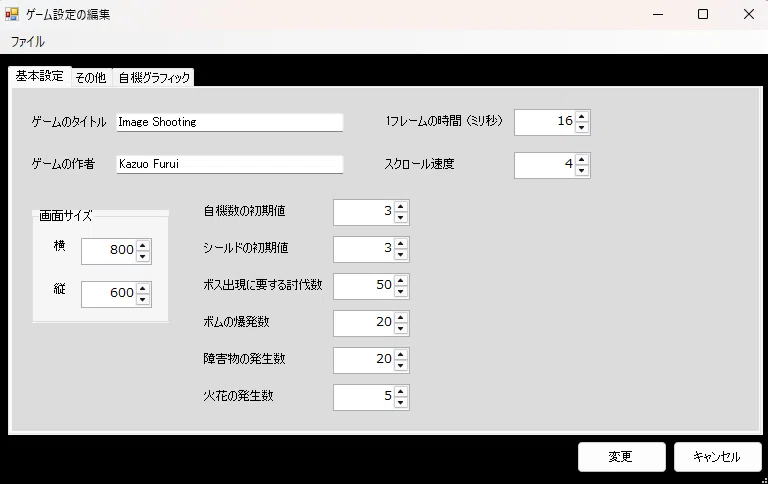Increase 火花の発生数 with up arrow
This screenshot has width=768, height=484.
tap(401, 391)
